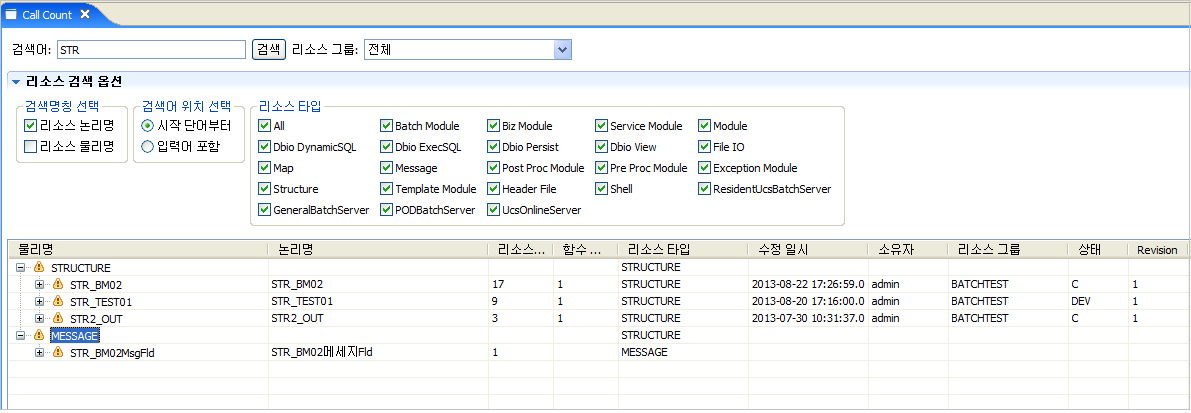Click the warning icon beside MESSAGE root node

39,336
